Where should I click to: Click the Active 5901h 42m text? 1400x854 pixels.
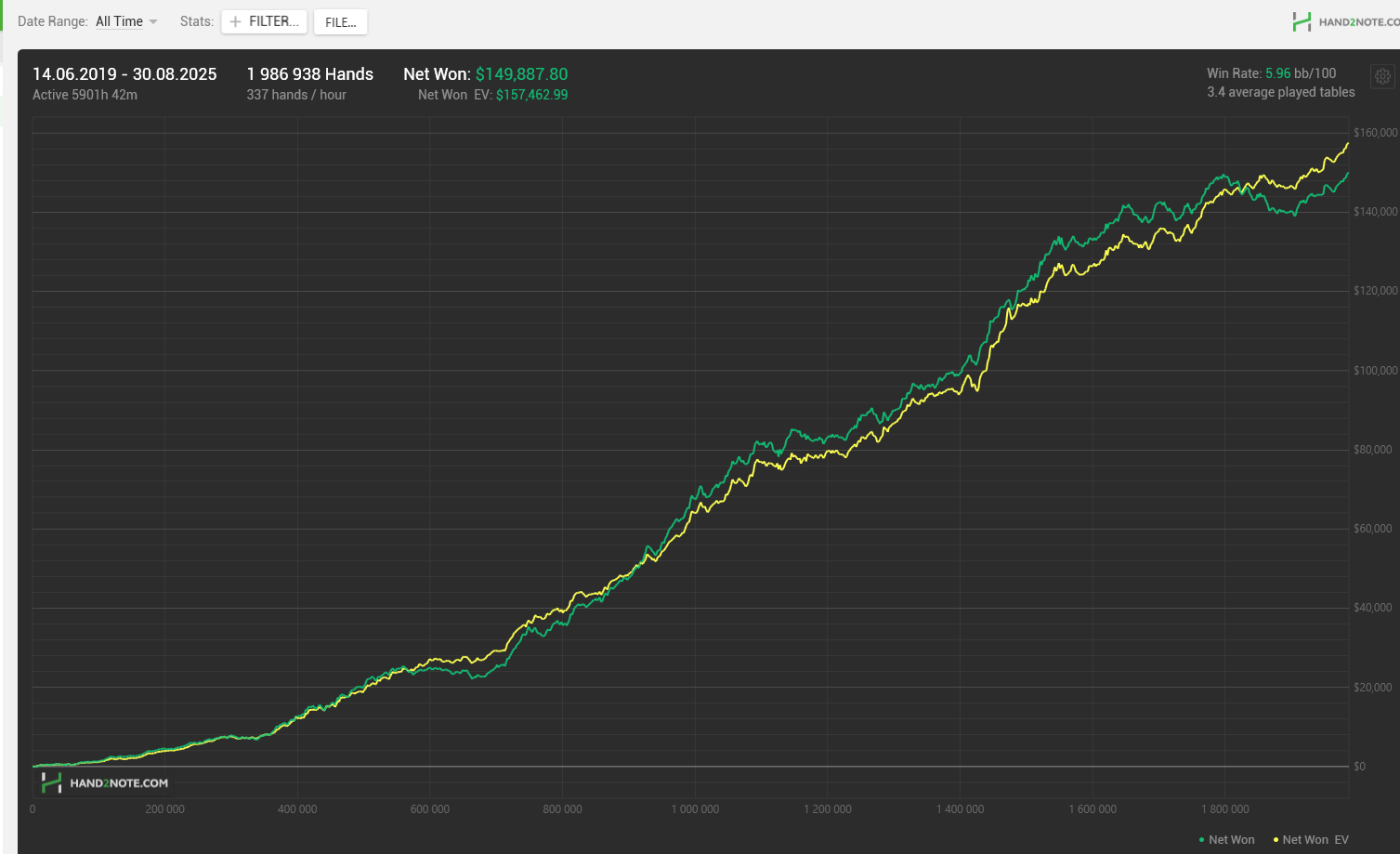85,95
